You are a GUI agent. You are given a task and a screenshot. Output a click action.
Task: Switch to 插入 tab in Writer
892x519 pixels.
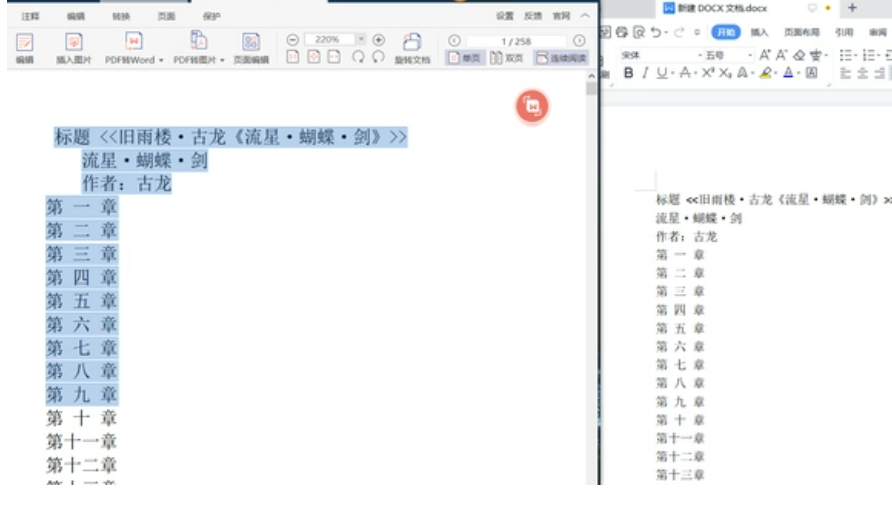pos(759,32)
